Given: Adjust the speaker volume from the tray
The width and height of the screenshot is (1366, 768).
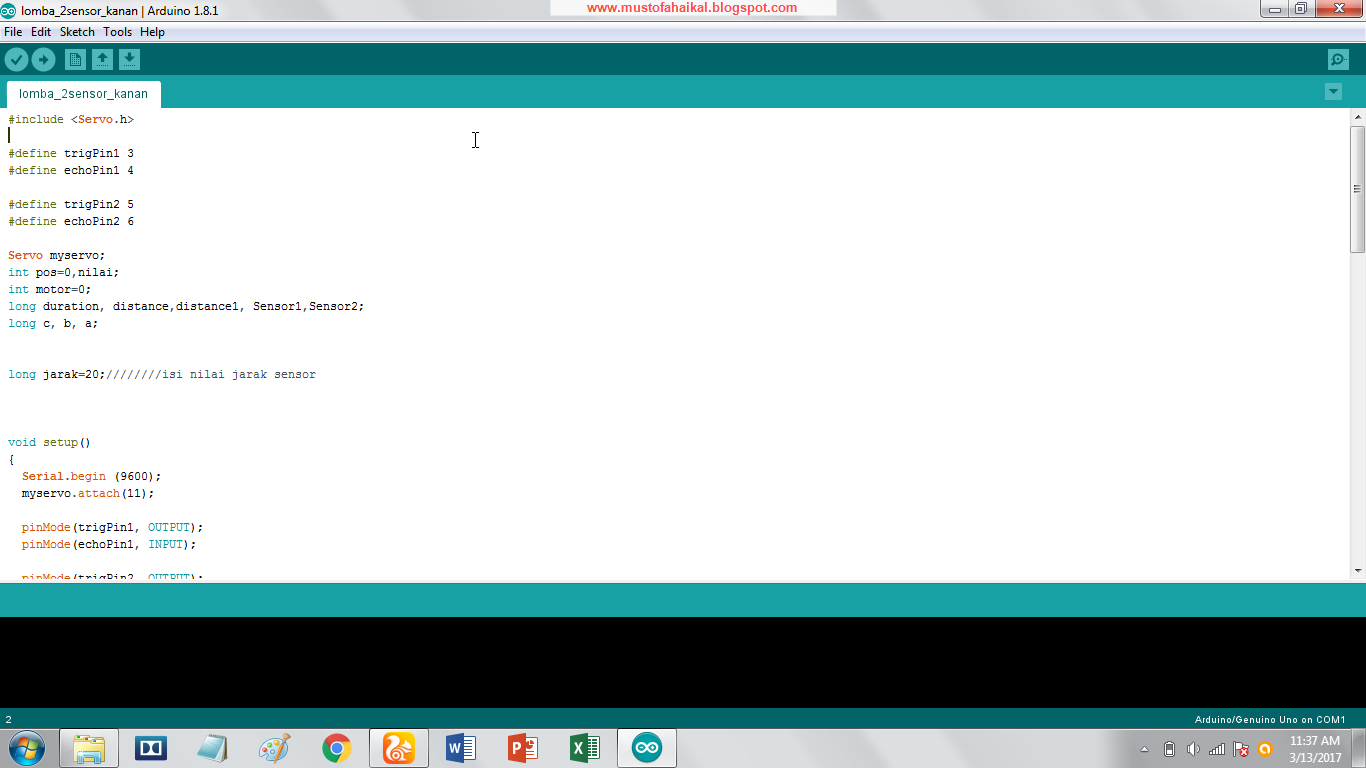Looking at the screenshot, I should 1193,747.
